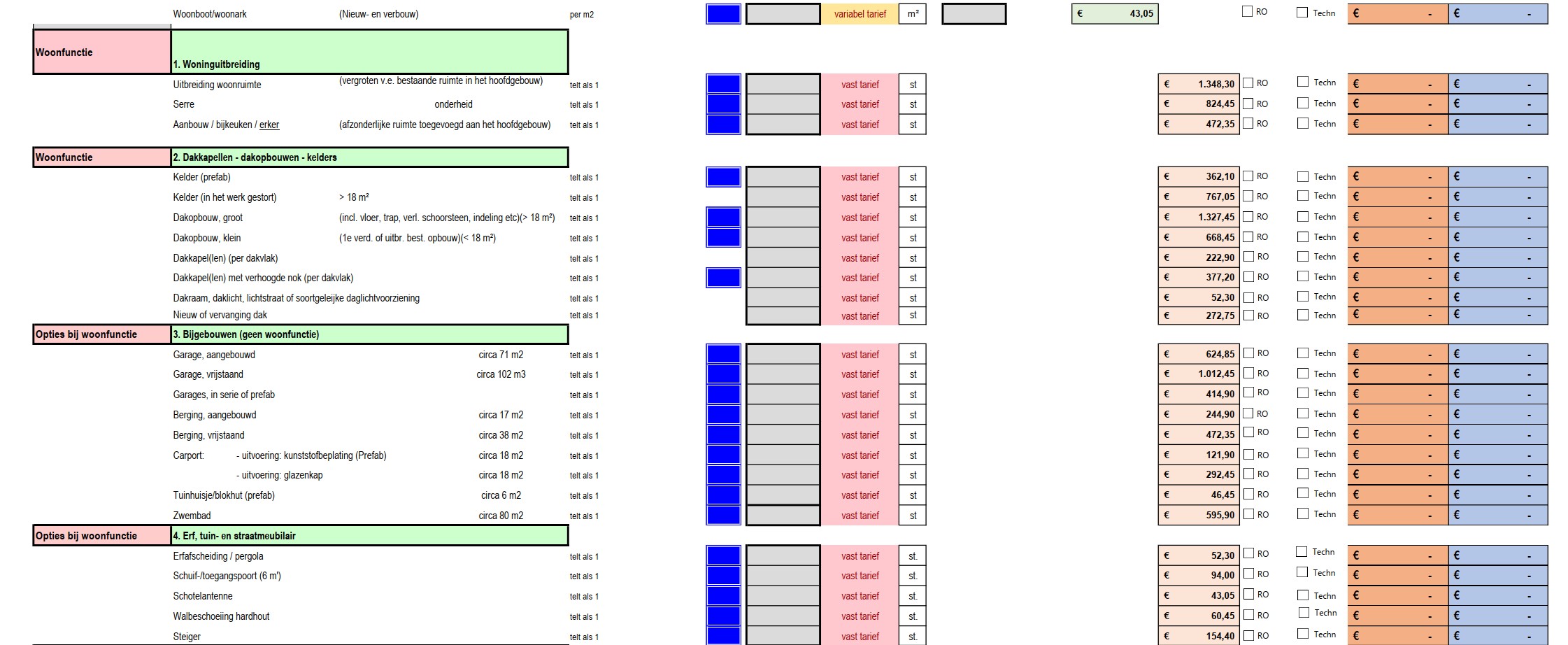Image resolution: width=1568 pixels, height=645 pixels.
Task: Enable RO checkbox for Uitbreiding woonruimte
Action: (1248, 83)
